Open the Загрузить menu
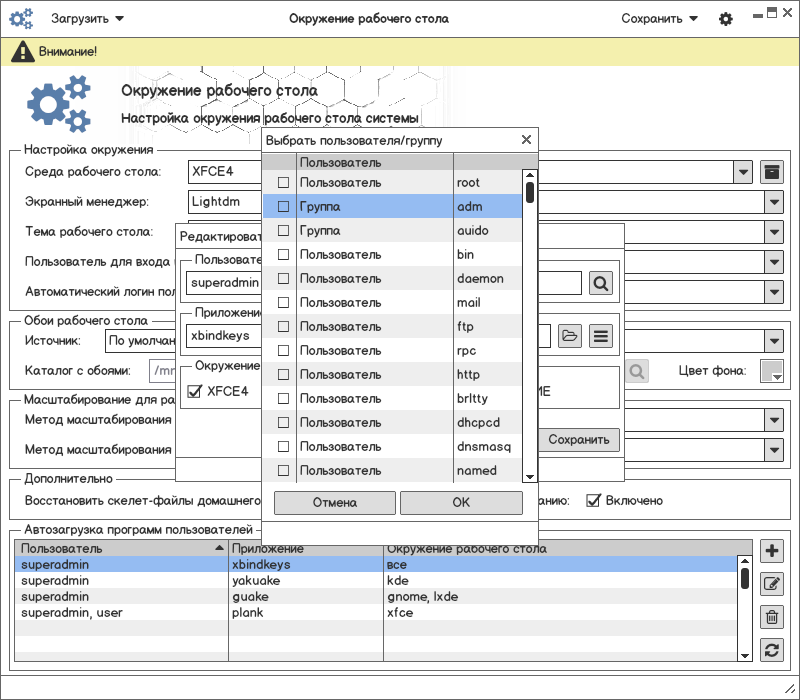Viewport: 800px width, 700px height. 87,18
